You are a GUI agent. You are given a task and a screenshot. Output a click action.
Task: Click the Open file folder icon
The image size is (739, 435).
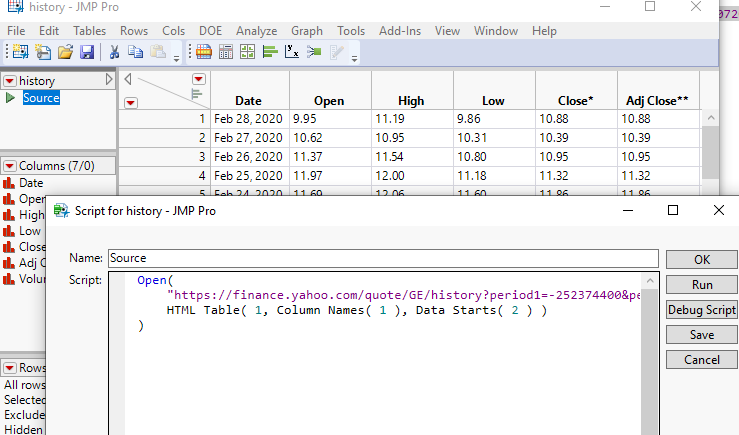pyautogui.click(x=66, y=51)
